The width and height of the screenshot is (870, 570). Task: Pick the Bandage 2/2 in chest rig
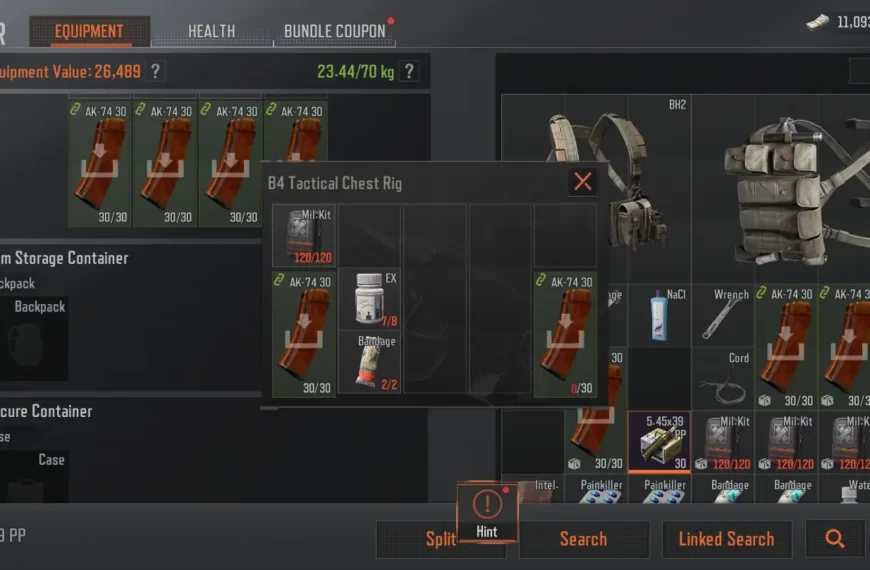coord(369,362)
